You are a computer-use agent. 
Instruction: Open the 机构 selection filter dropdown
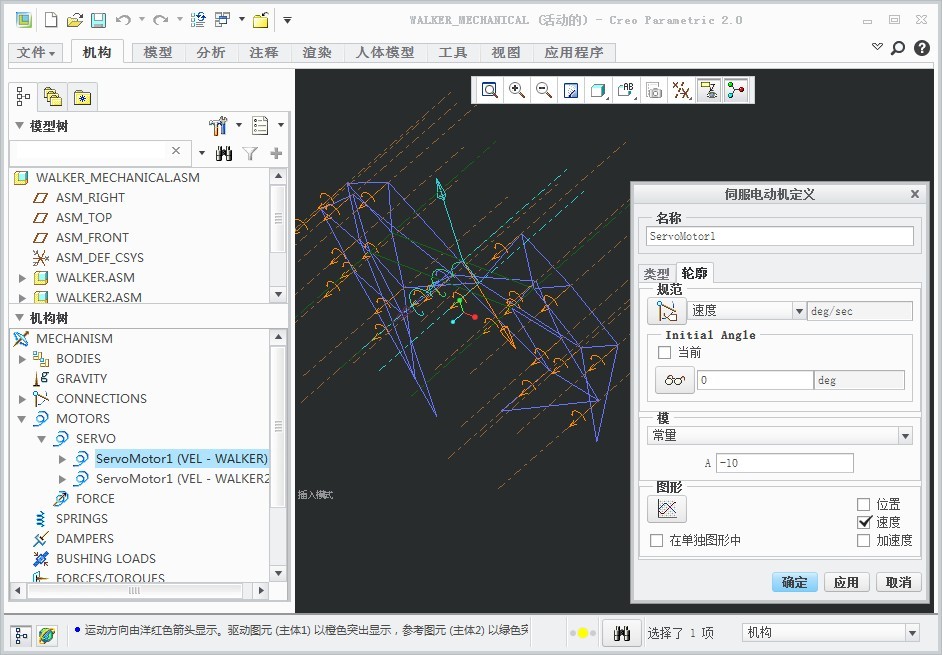tap(911, 633)
